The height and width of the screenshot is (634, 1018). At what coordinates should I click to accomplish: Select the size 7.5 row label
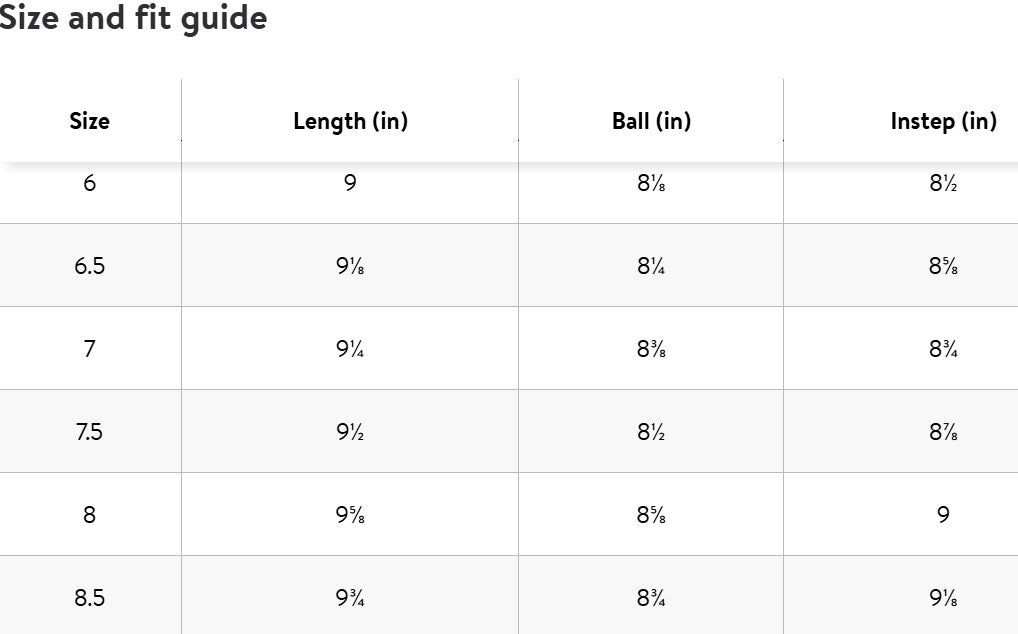pos(89,432)
